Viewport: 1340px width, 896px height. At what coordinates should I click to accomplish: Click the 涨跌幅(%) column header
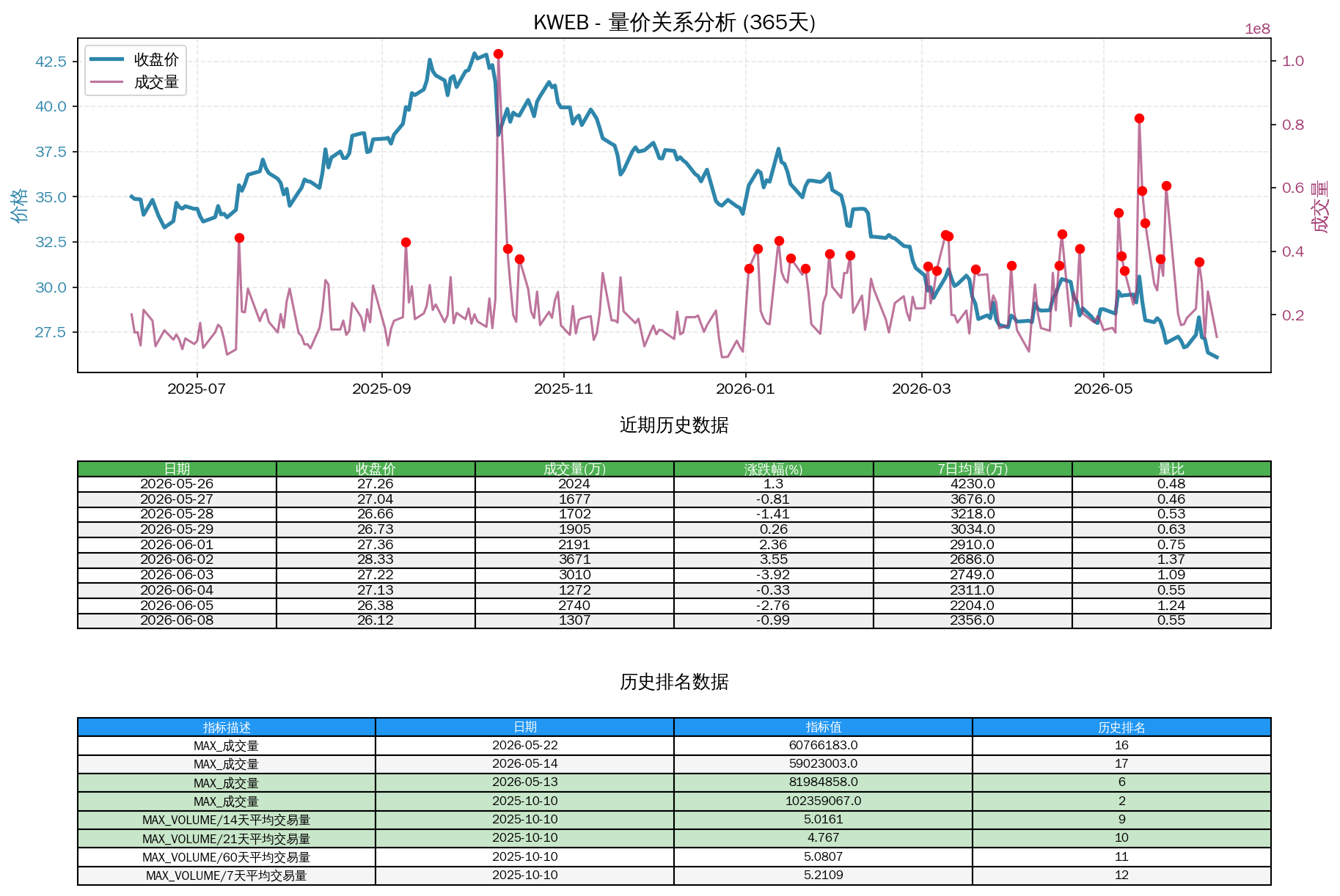point(774,469)
